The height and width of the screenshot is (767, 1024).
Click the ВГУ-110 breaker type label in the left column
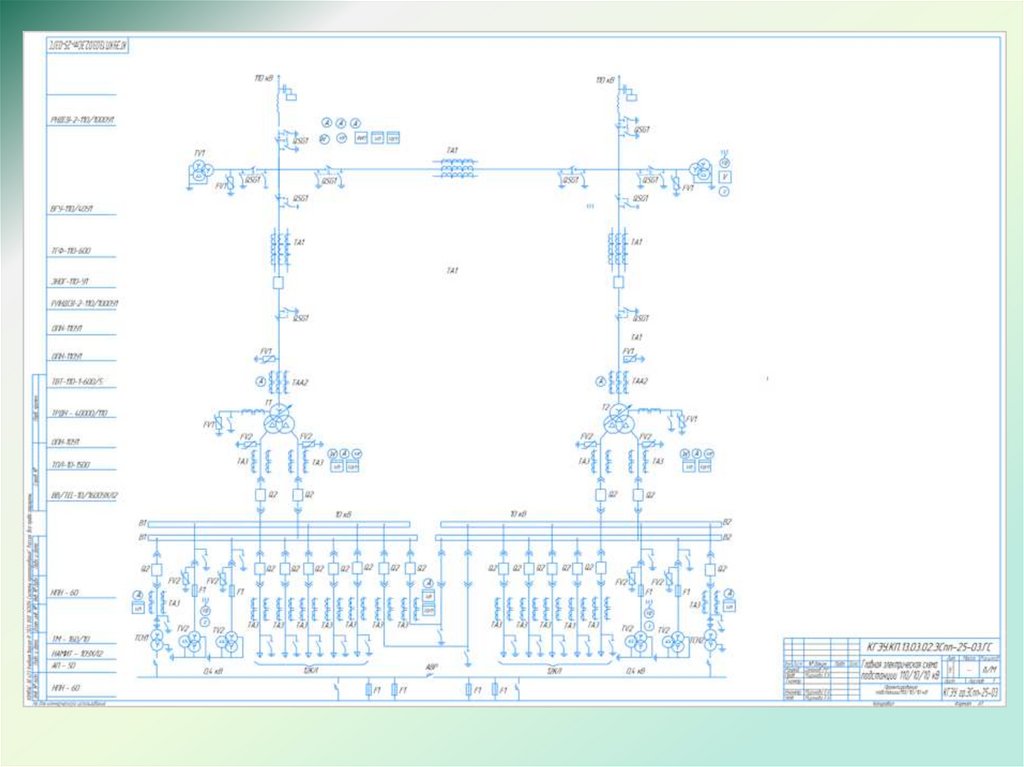[72, 208]
